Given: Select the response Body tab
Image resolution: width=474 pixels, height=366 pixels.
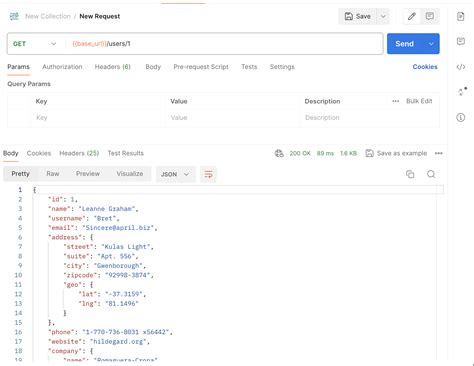Looking at the screenshot, I should tap(11, 153).
